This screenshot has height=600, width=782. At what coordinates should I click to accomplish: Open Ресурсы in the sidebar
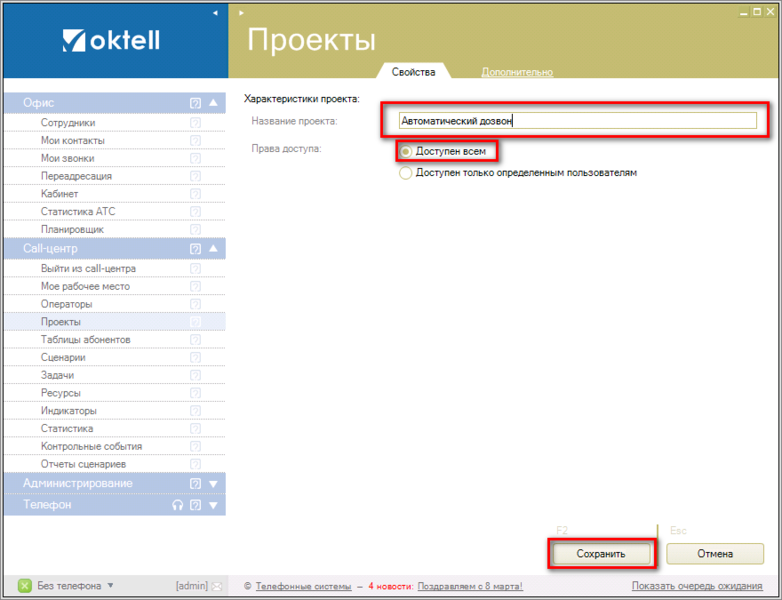pos(60,393)
